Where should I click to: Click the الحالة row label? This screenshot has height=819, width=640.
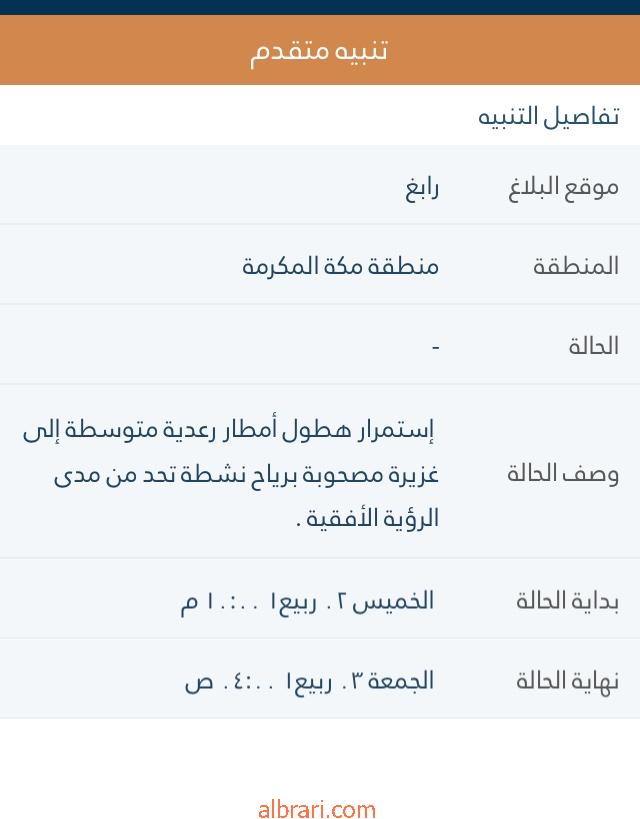click(594, 346)
